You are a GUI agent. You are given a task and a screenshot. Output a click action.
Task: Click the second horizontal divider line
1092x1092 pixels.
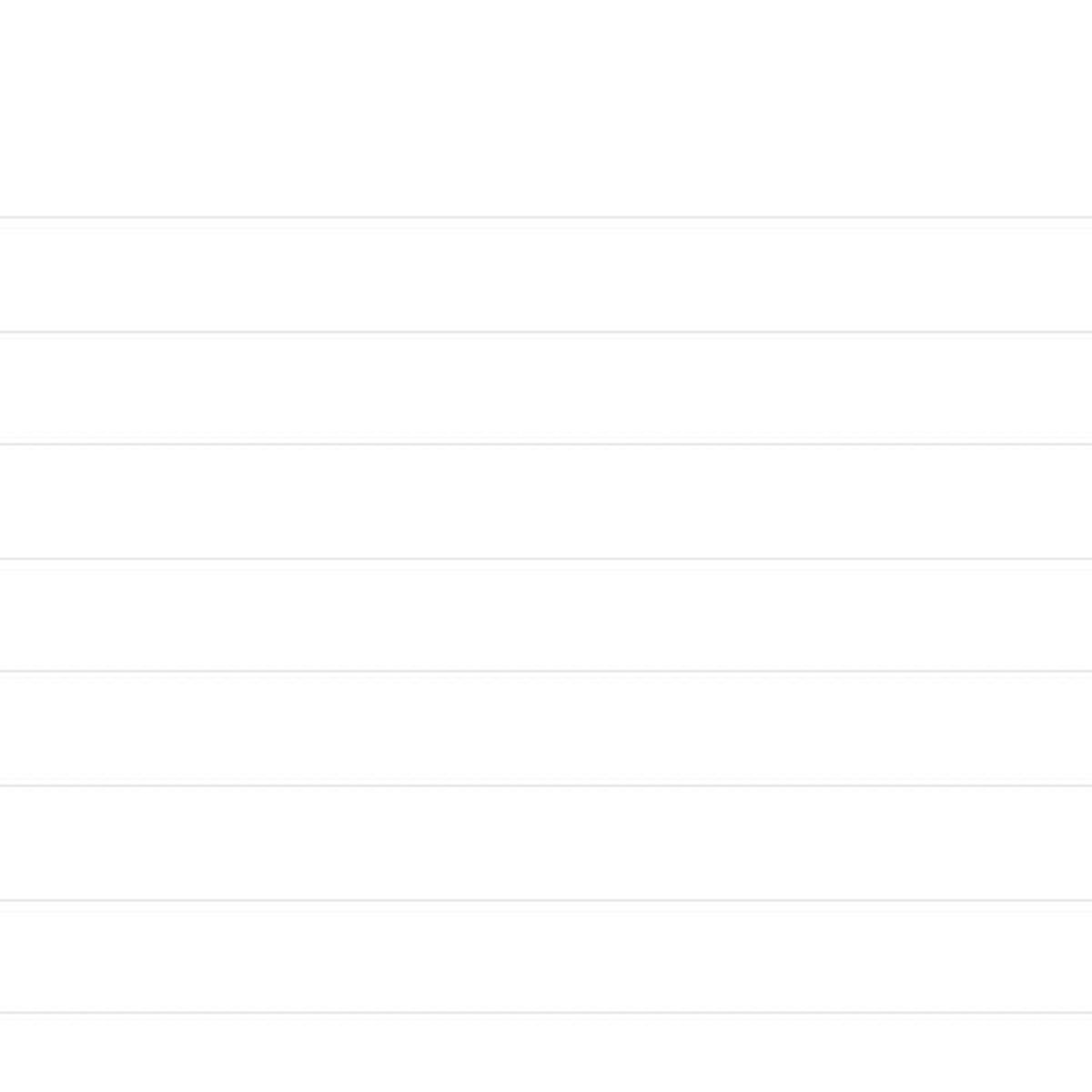tap(546, 332)
